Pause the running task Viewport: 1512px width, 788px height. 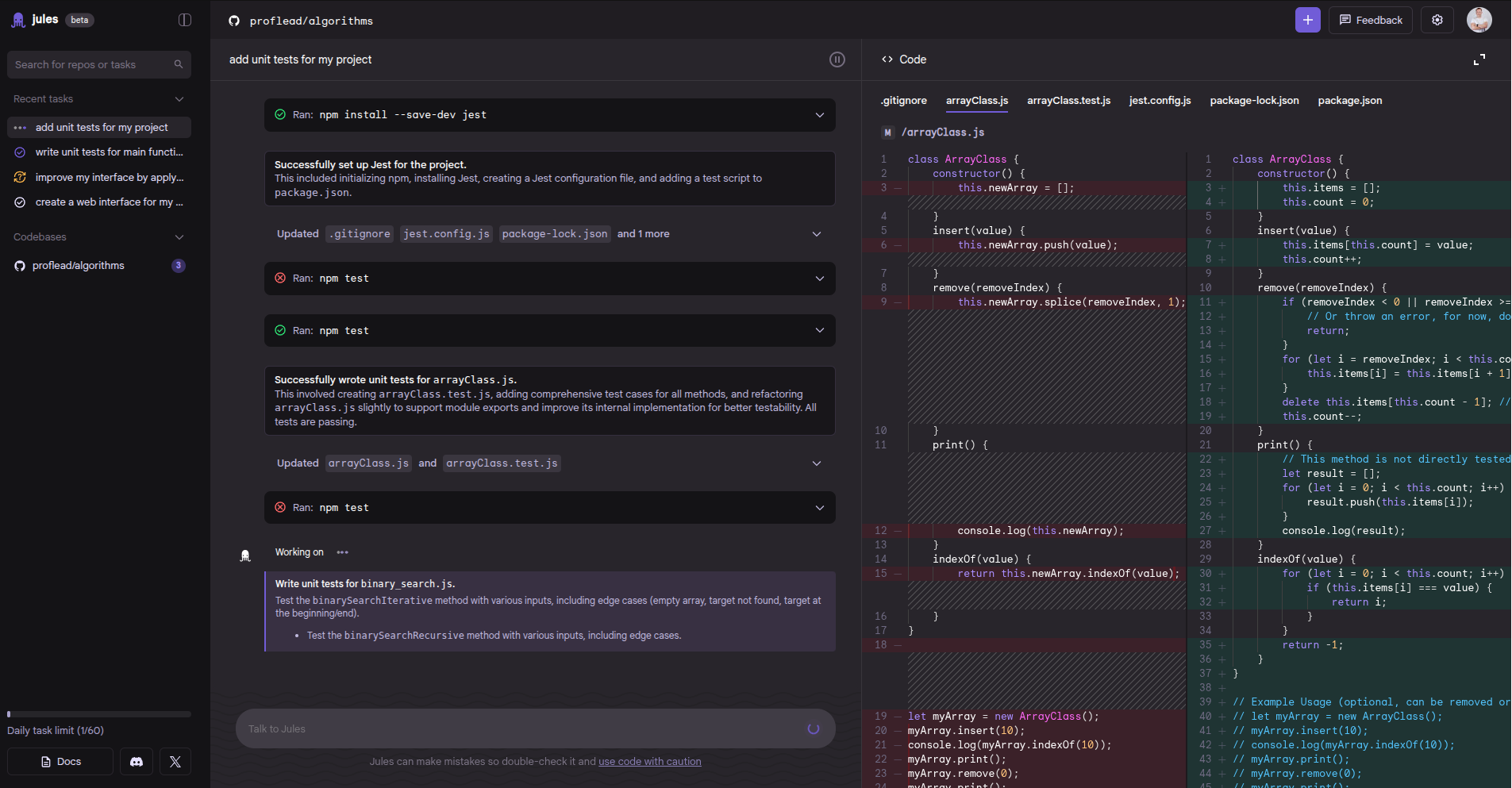837,60
